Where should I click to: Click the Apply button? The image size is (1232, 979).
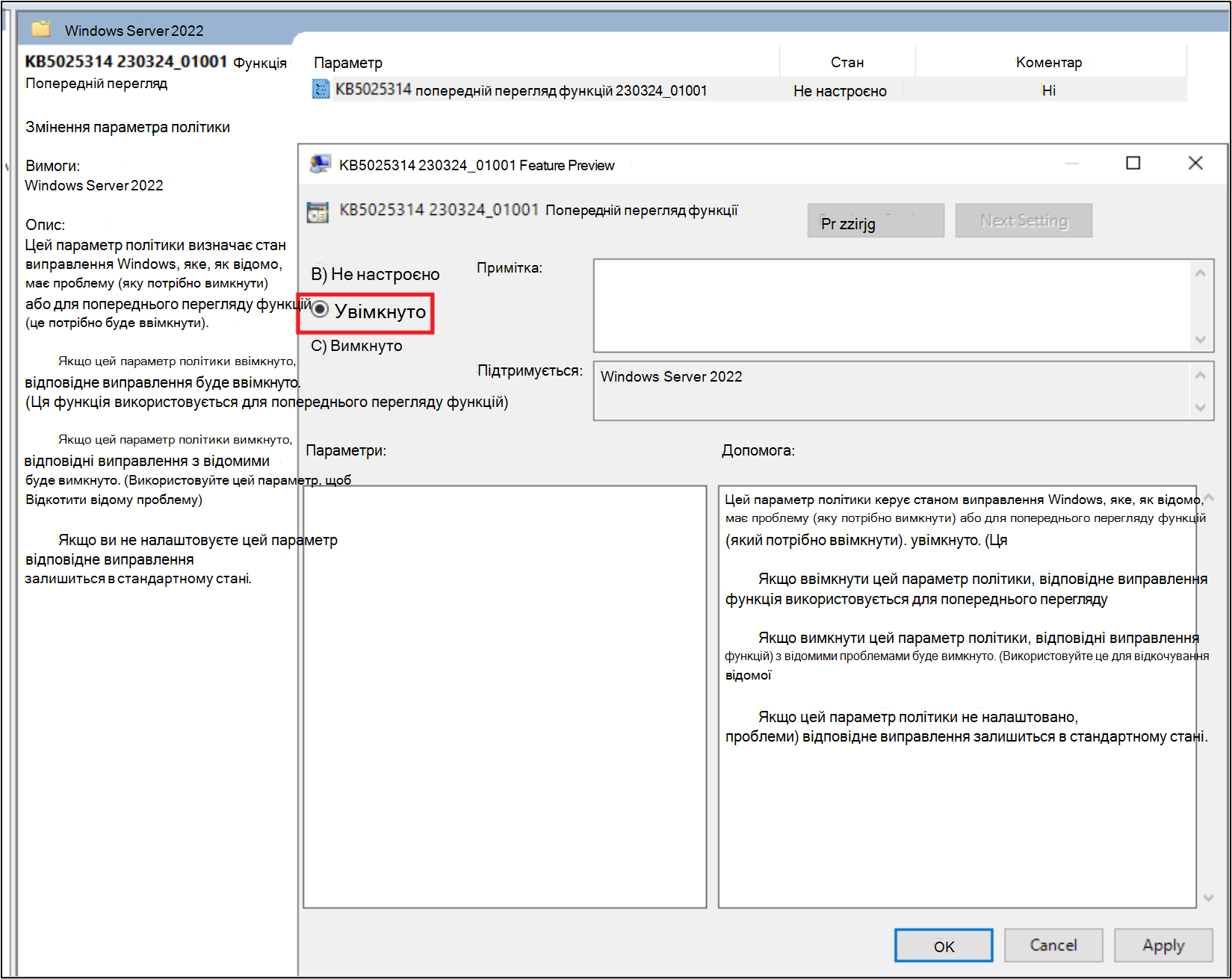coord(1163,945)
